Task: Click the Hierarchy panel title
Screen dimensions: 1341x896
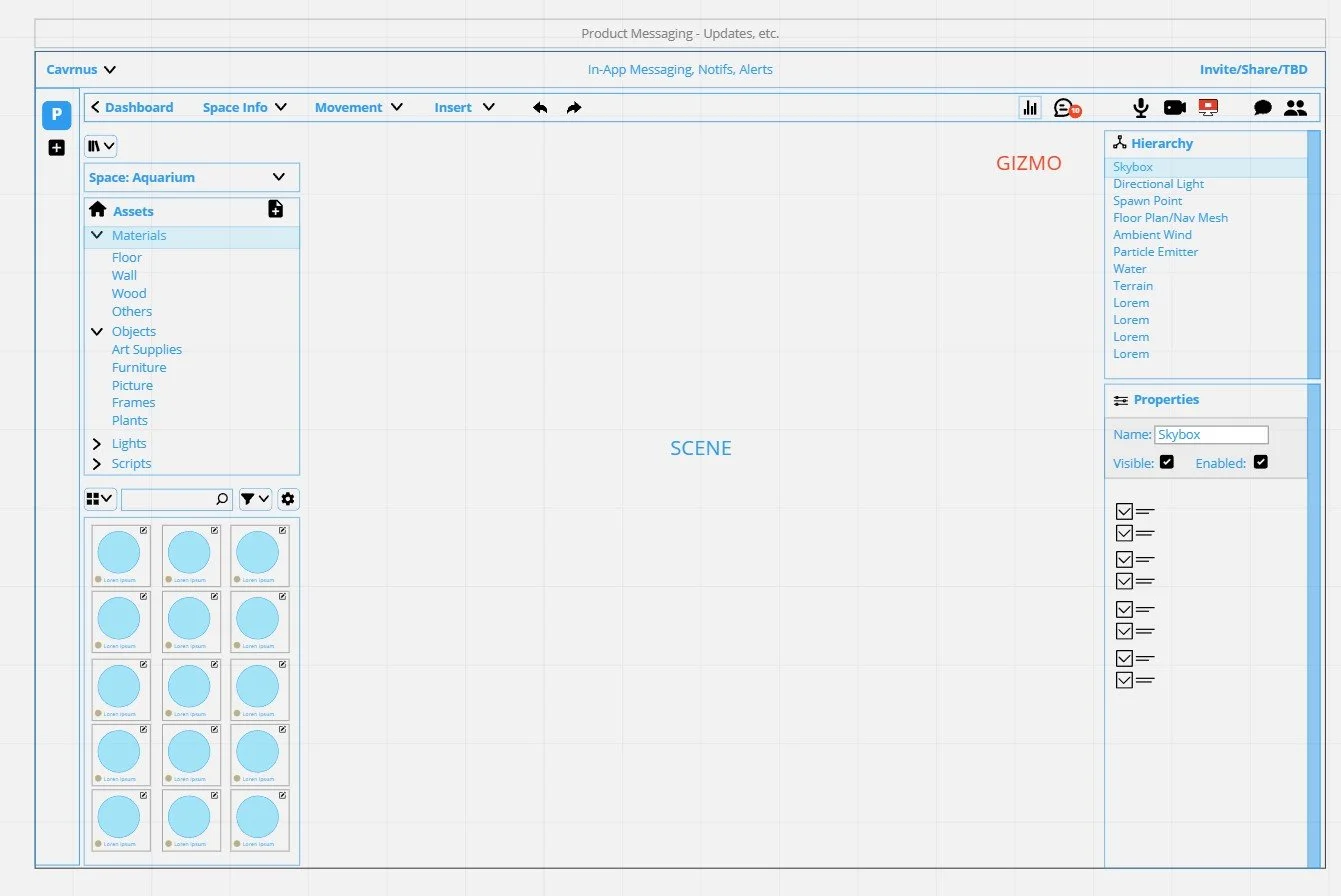Action: (1162, 143)
